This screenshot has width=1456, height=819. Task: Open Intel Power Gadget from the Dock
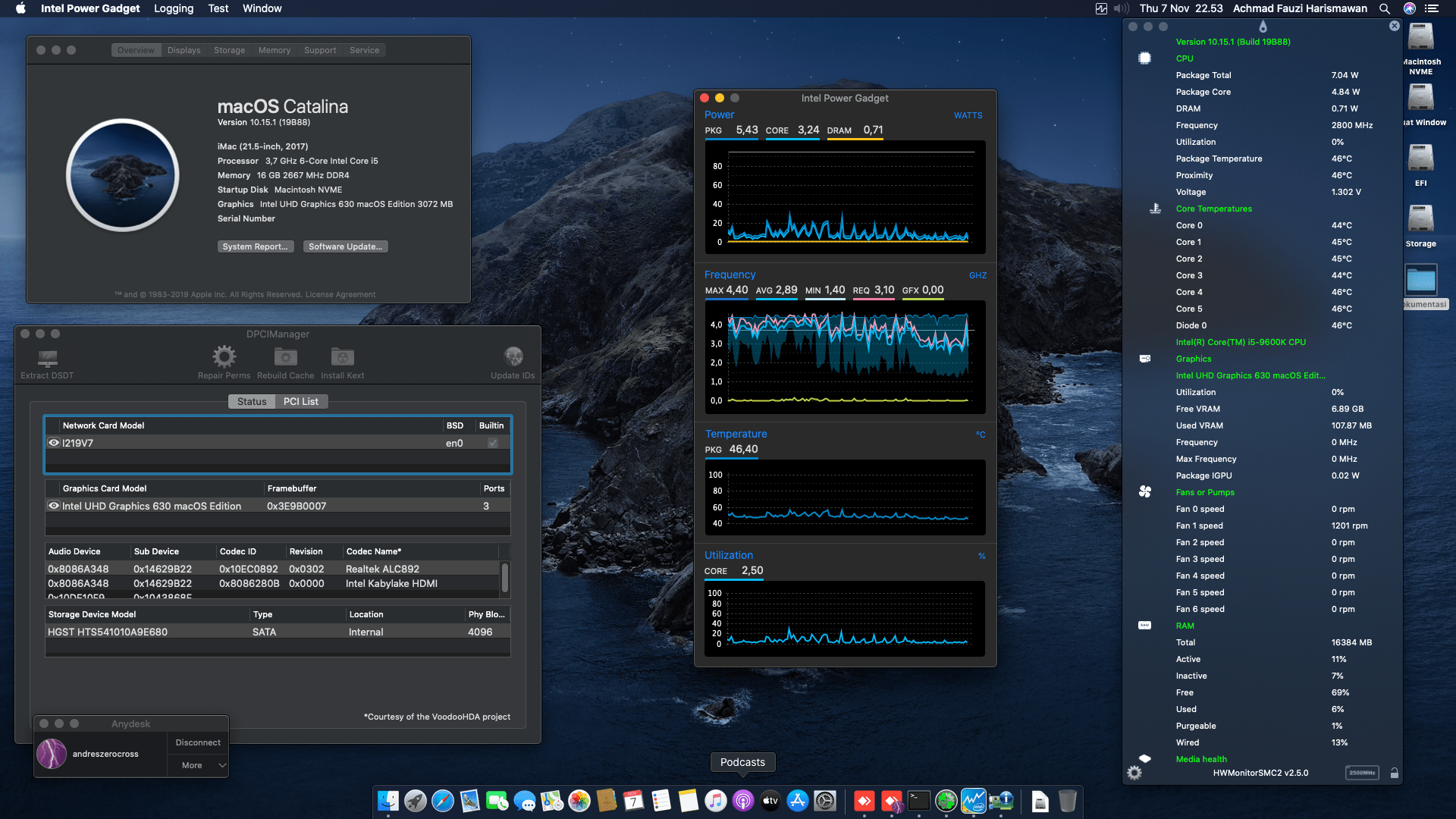coord(973,801)
